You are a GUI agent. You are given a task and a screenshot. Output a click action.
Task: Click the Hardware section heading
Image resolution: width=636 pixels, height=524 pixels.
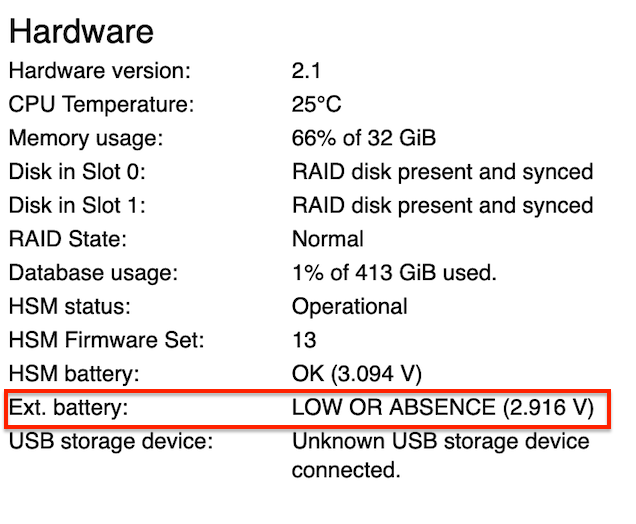point(81,32)
